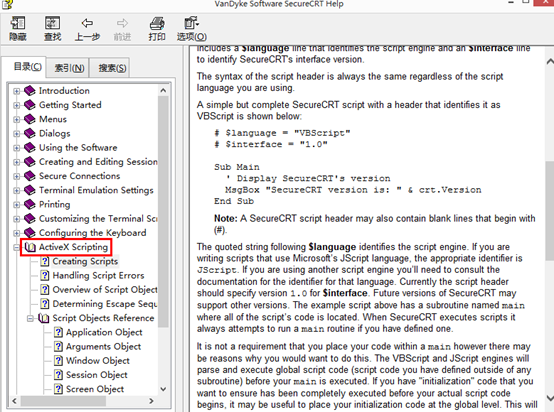This screenshot has height=412, width=554.
Task: Open the Handling Script Errors topic
Action: (x=98, y=275)
